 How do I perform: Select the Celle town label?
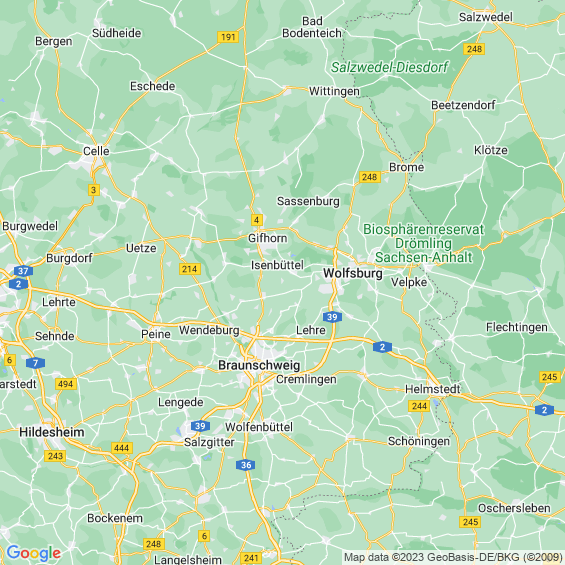[x=96, y=151]
